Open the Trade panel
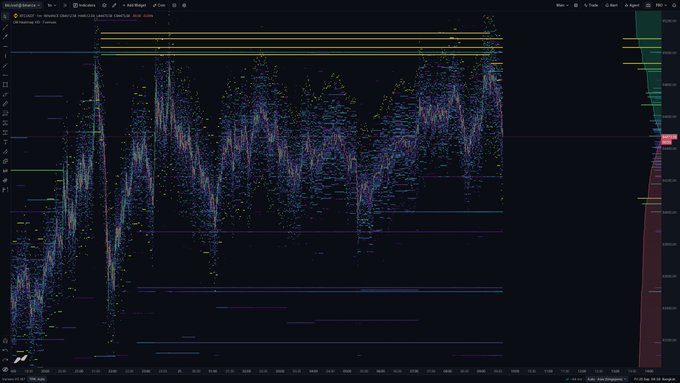The image size is (680, 383). [591, 5]
